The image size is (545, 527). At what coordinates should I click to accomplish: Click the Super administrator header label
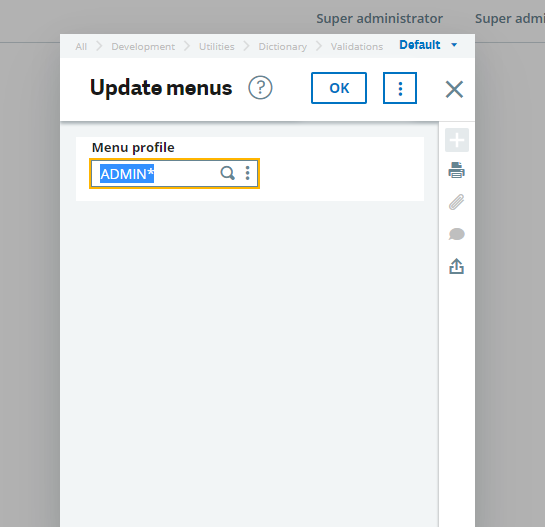[380, 19]
